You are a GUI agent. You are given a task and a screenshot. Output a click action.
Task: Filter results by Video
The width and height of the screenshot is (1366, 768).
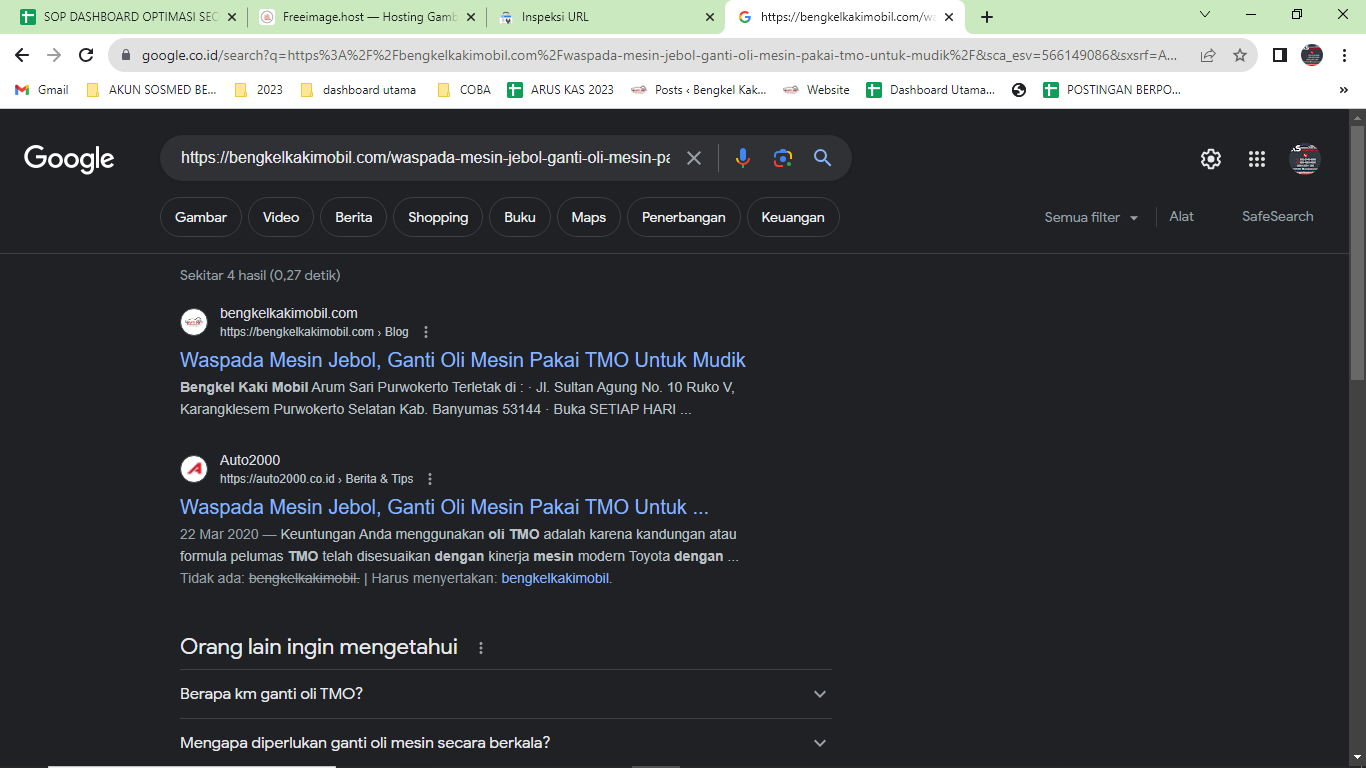click(x=281, y=217)
